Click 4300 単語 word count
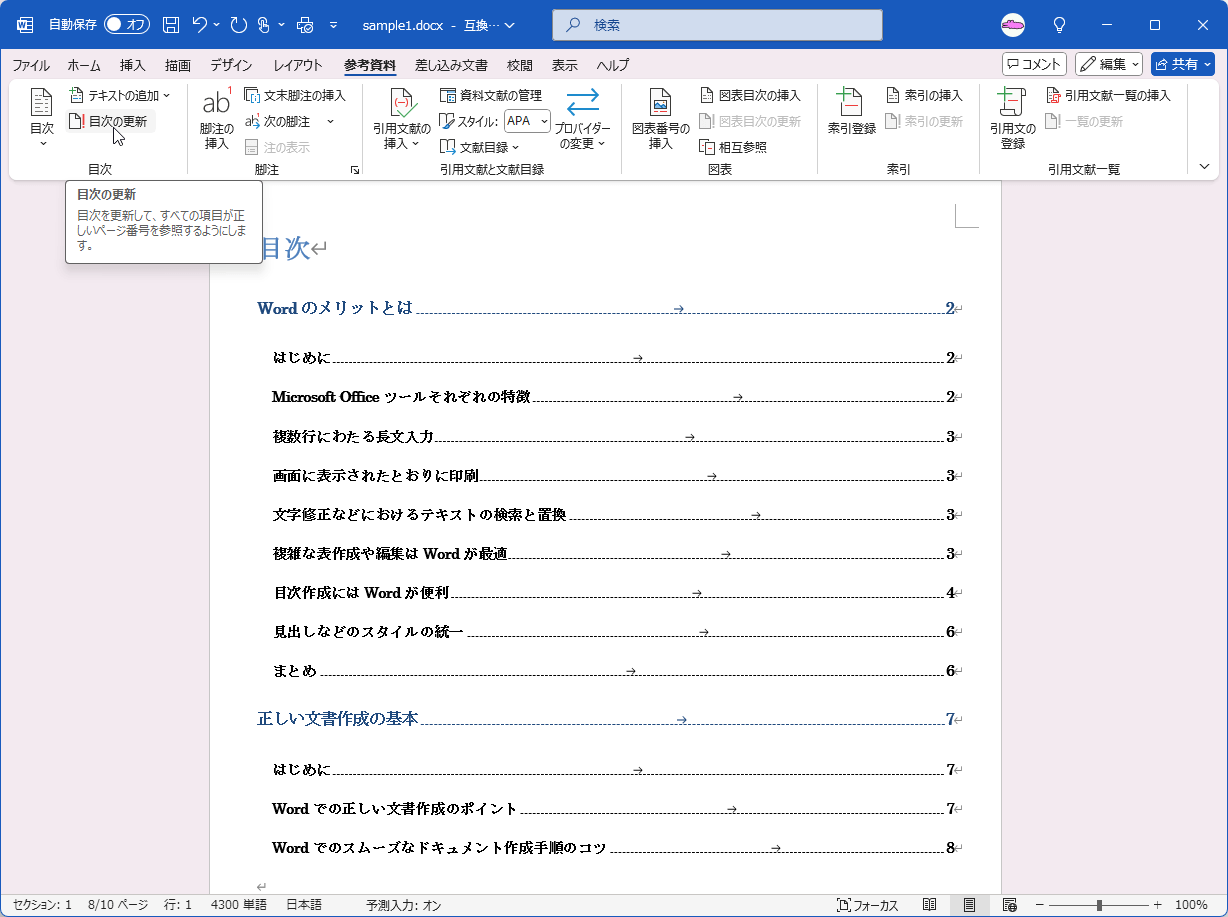Screen dimensions: 1228x917 [x=239, y=905]
